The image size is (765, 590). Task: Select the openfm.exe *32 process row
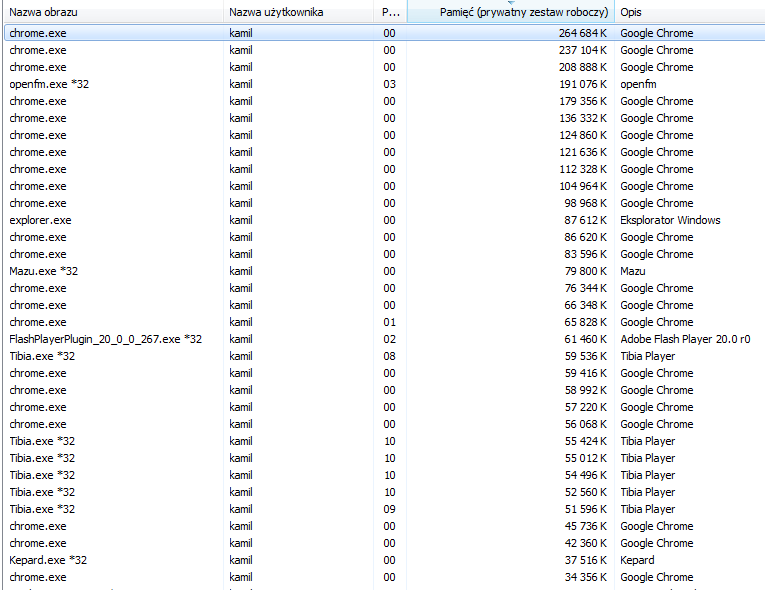tap(49, 84)
